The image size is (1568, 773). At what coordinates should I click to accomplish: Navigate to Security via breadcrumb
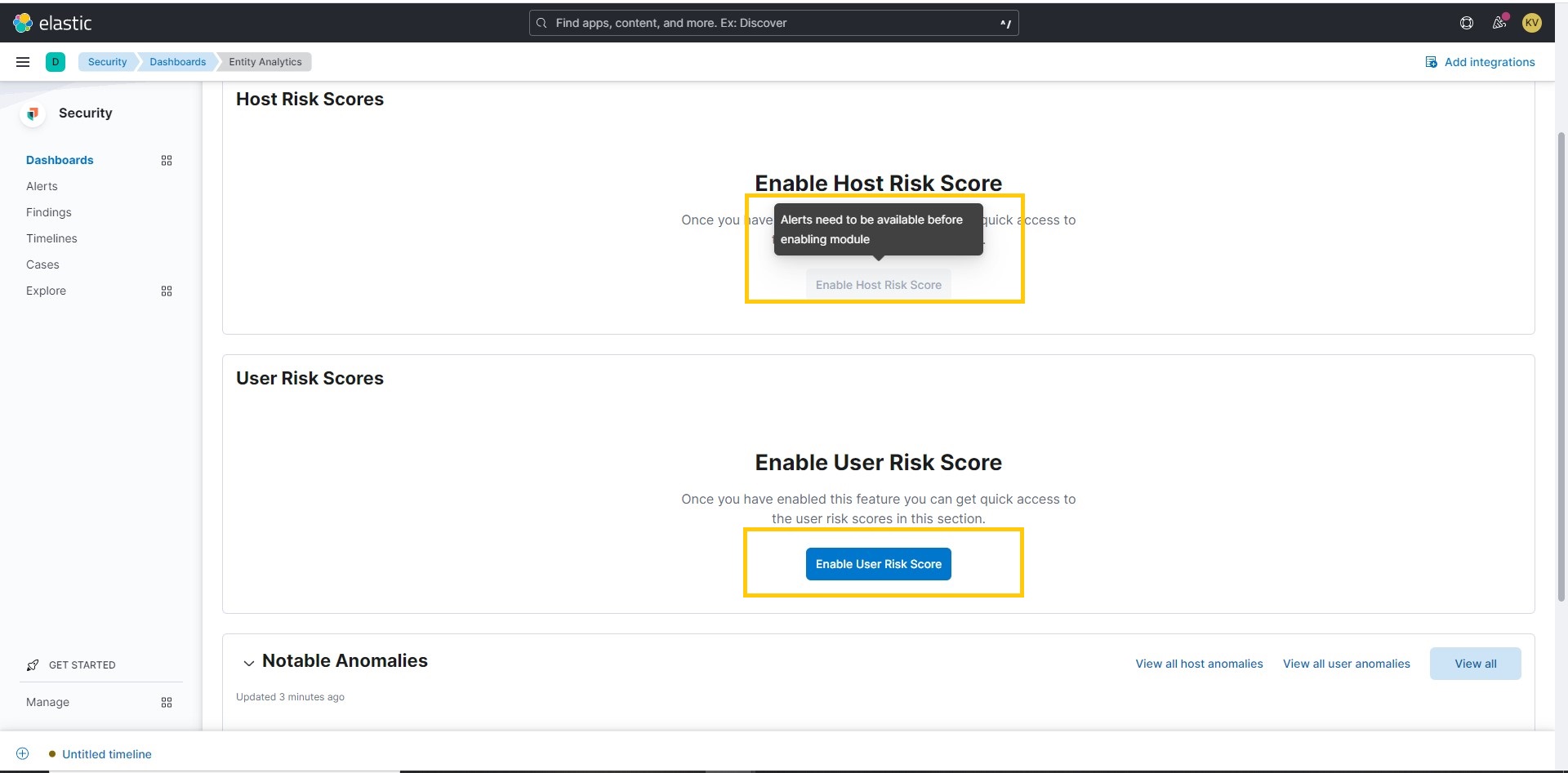(x=107, y=61)
